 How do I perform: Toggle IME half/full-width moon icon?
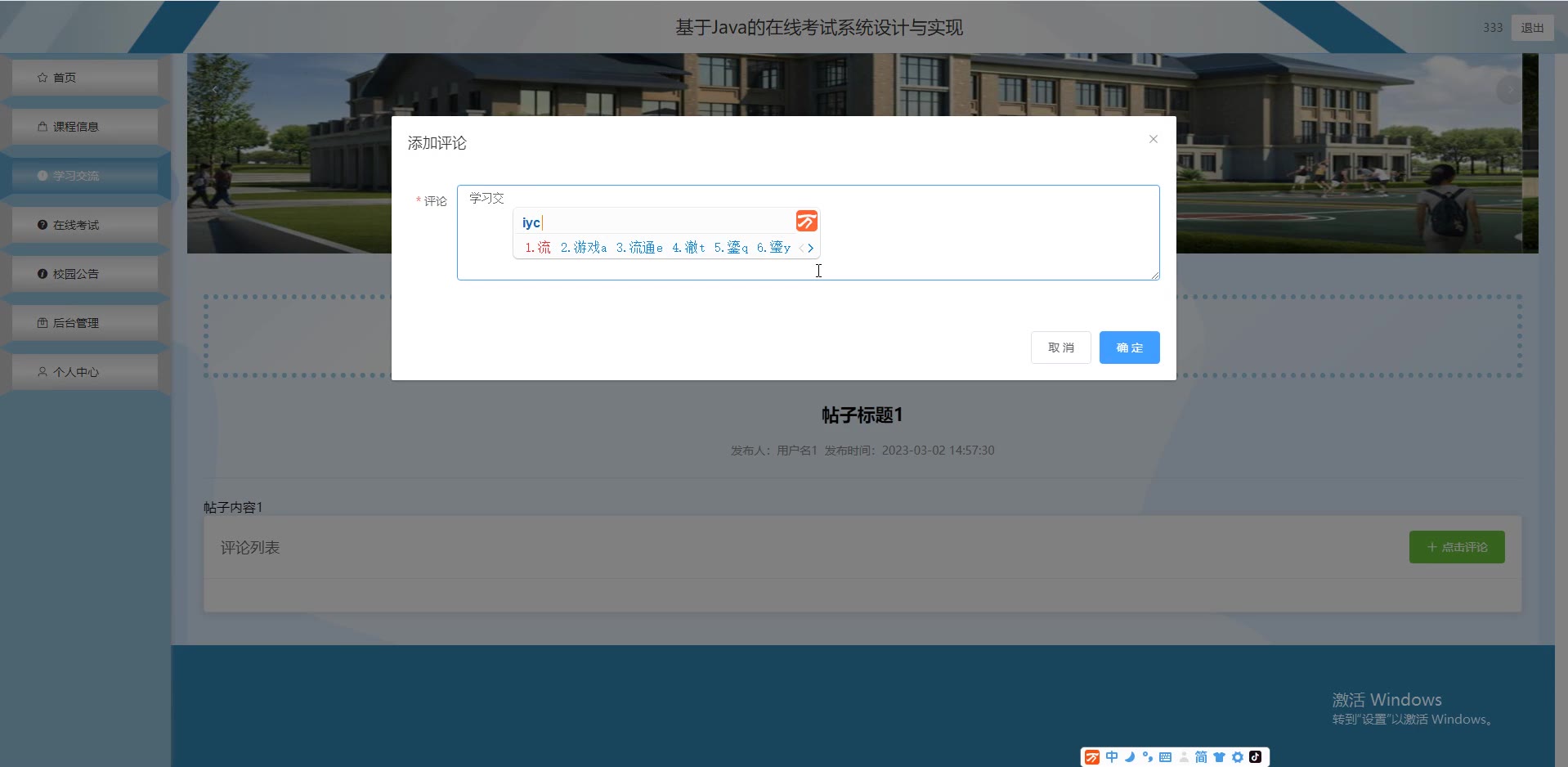[1130, 757]
